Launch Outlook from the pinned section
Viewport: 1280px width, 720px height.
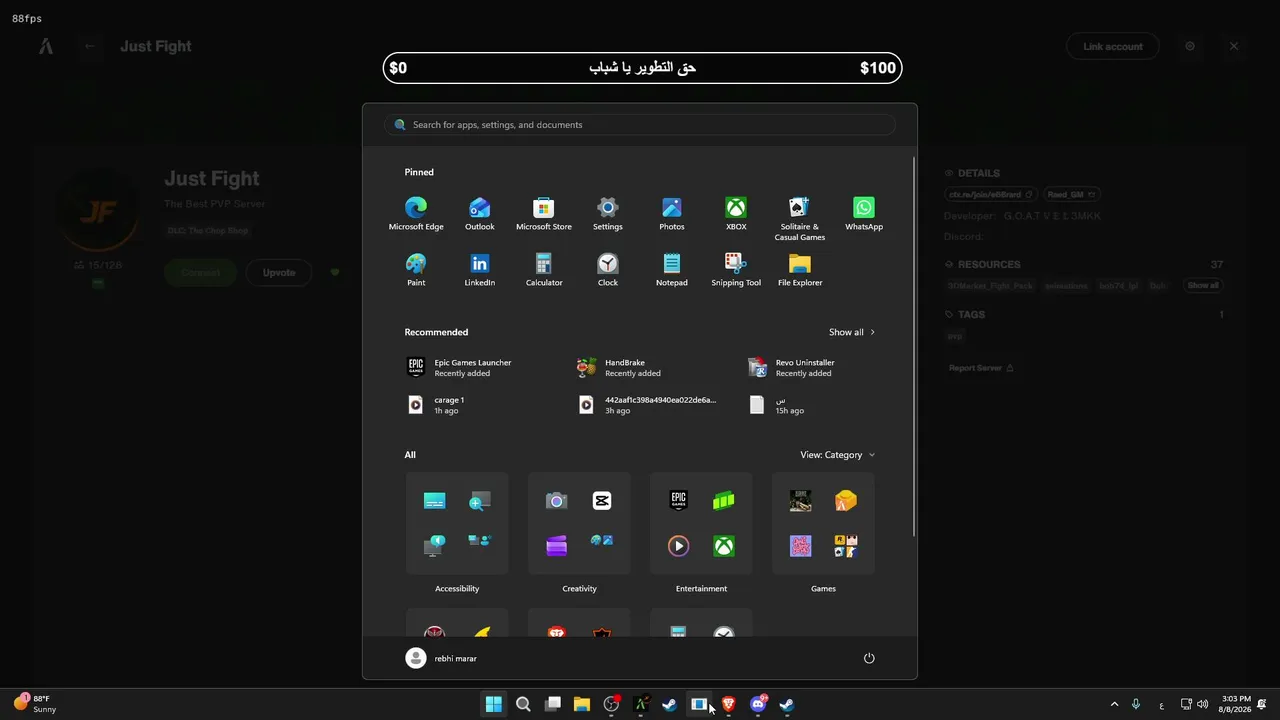[480, 213]
